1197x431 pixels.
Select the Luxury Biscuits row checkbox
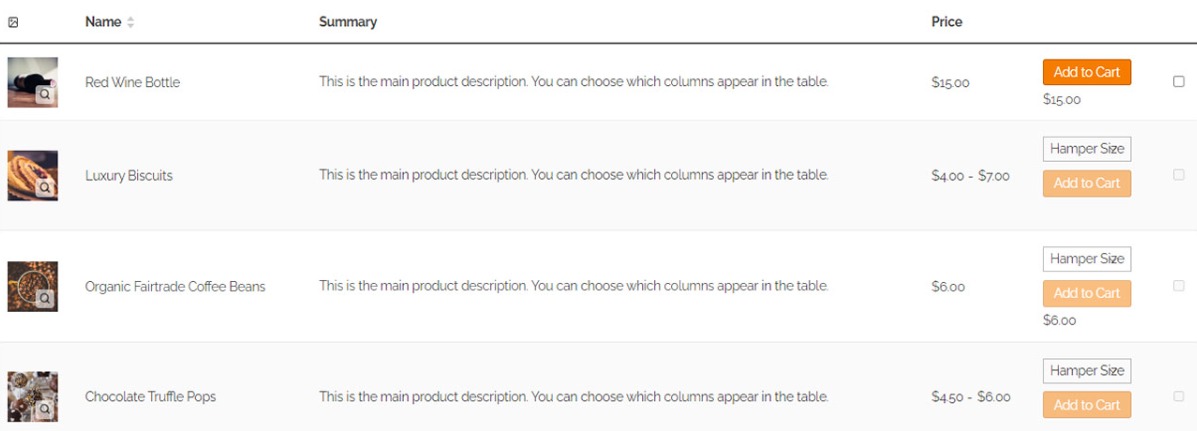(x=1178, y=175)
